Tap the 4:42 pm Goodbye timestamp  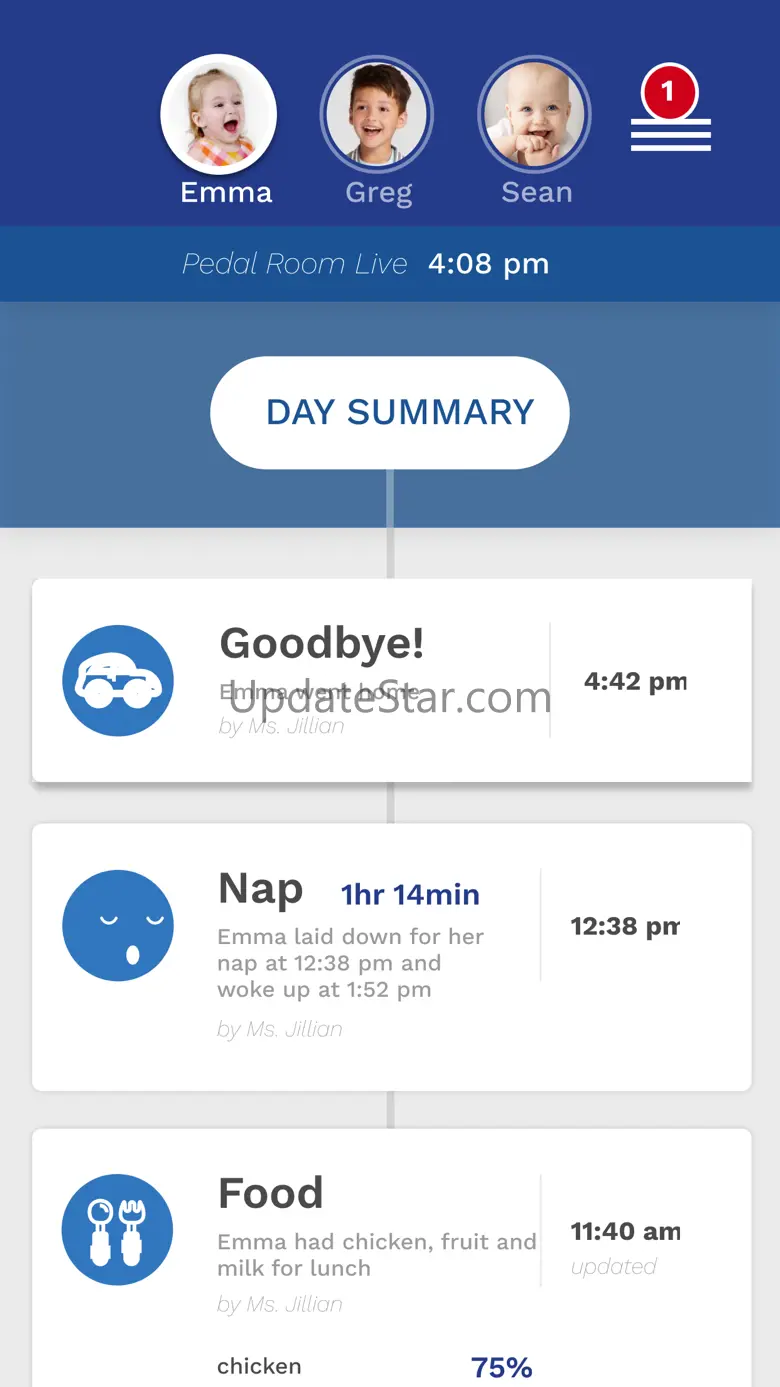pyautogui.click(x=635, y=682)
